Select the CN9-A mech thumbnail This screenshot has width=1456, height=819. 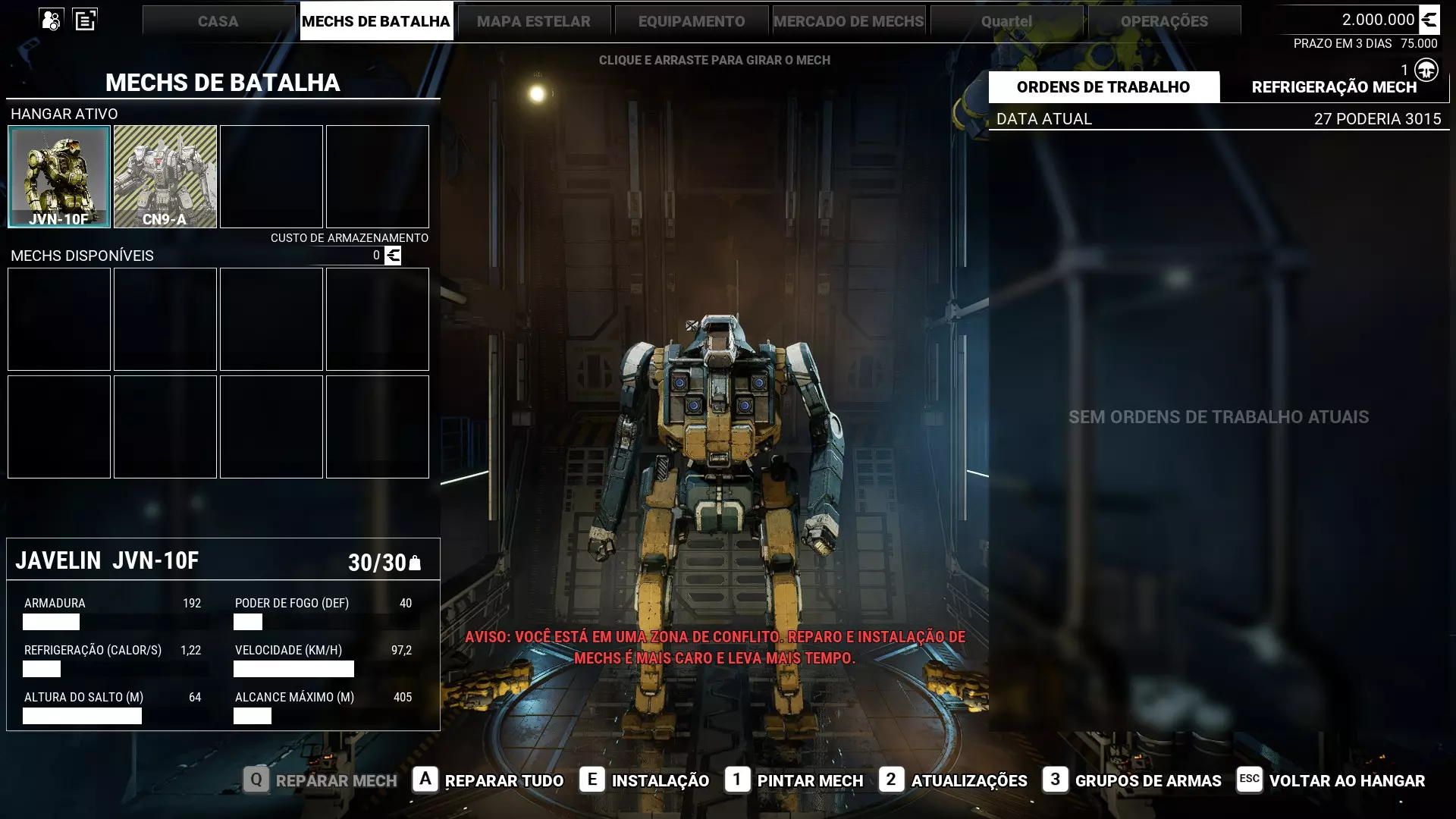(165, 177)
